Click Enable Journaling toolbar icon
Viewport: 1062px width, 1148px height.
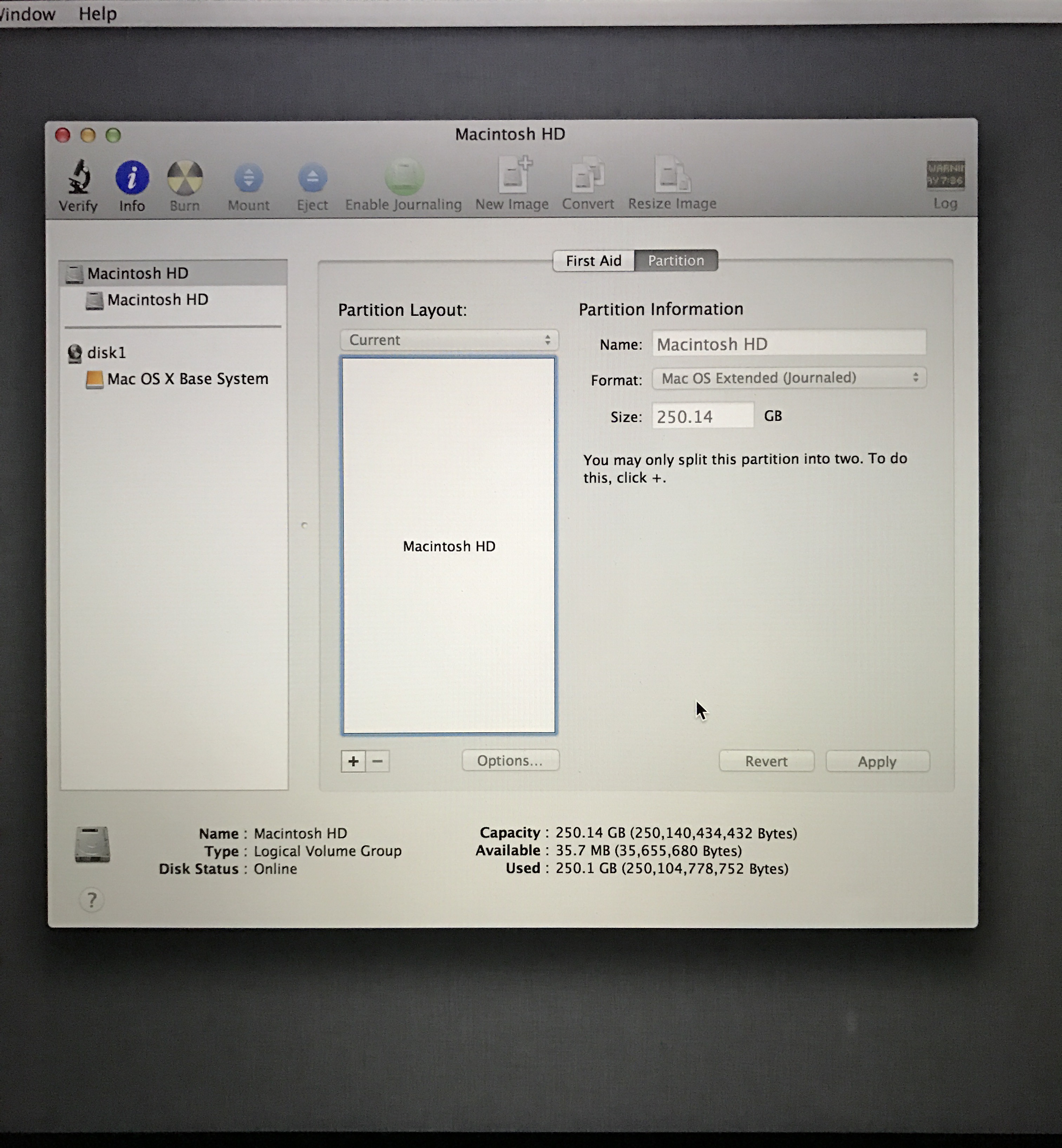pos(404,177)
